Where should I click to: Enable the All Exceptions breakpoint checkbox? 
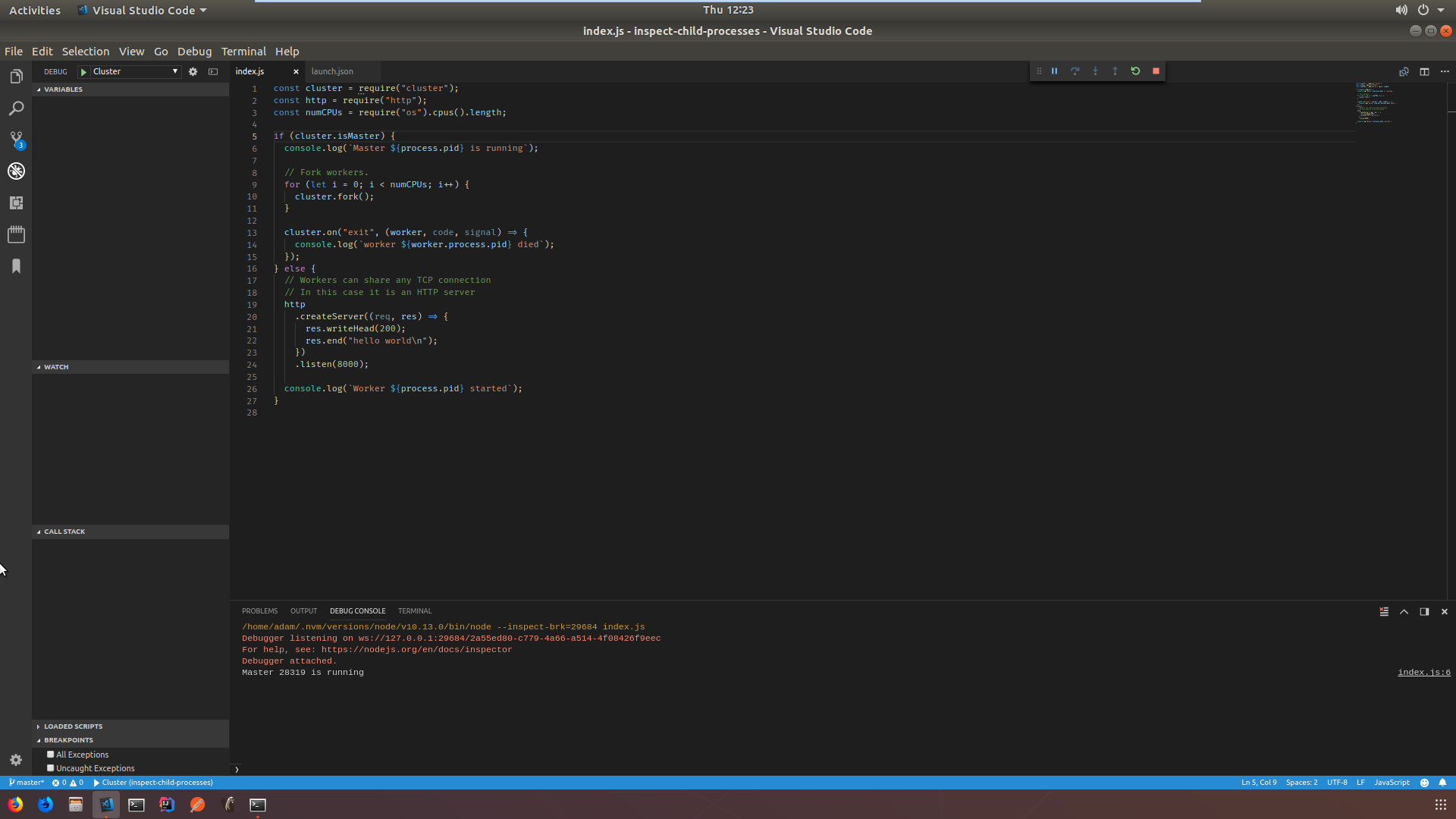click(x=50, y=755)
